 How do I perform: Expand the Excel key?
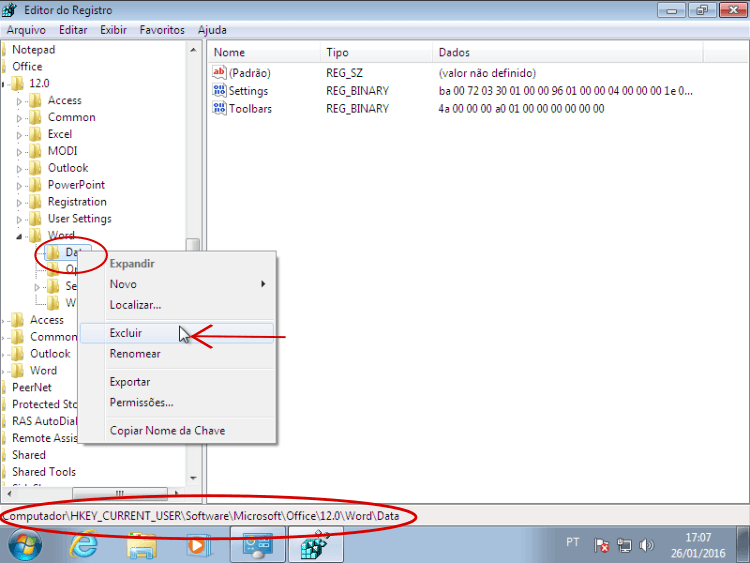(x=19, y=135)
